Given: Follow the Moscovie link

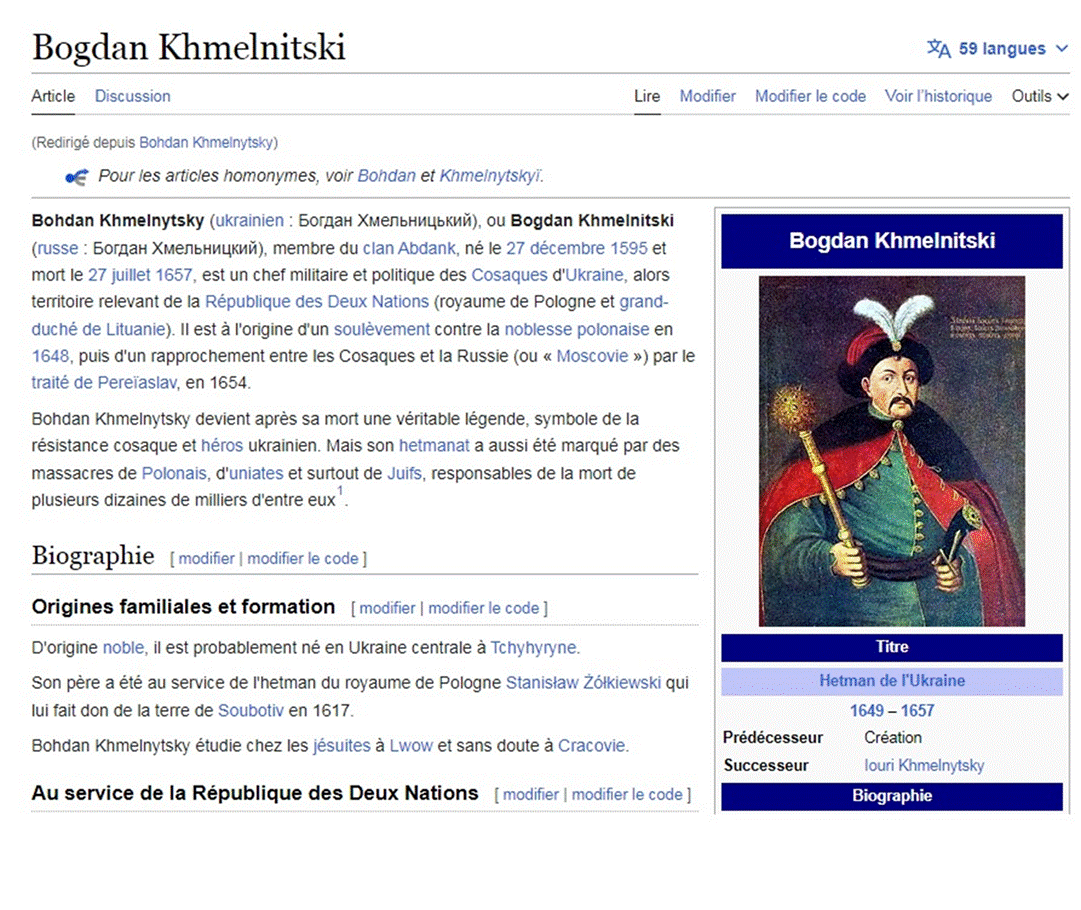Looking at the screenshot, I should point(592,356).
